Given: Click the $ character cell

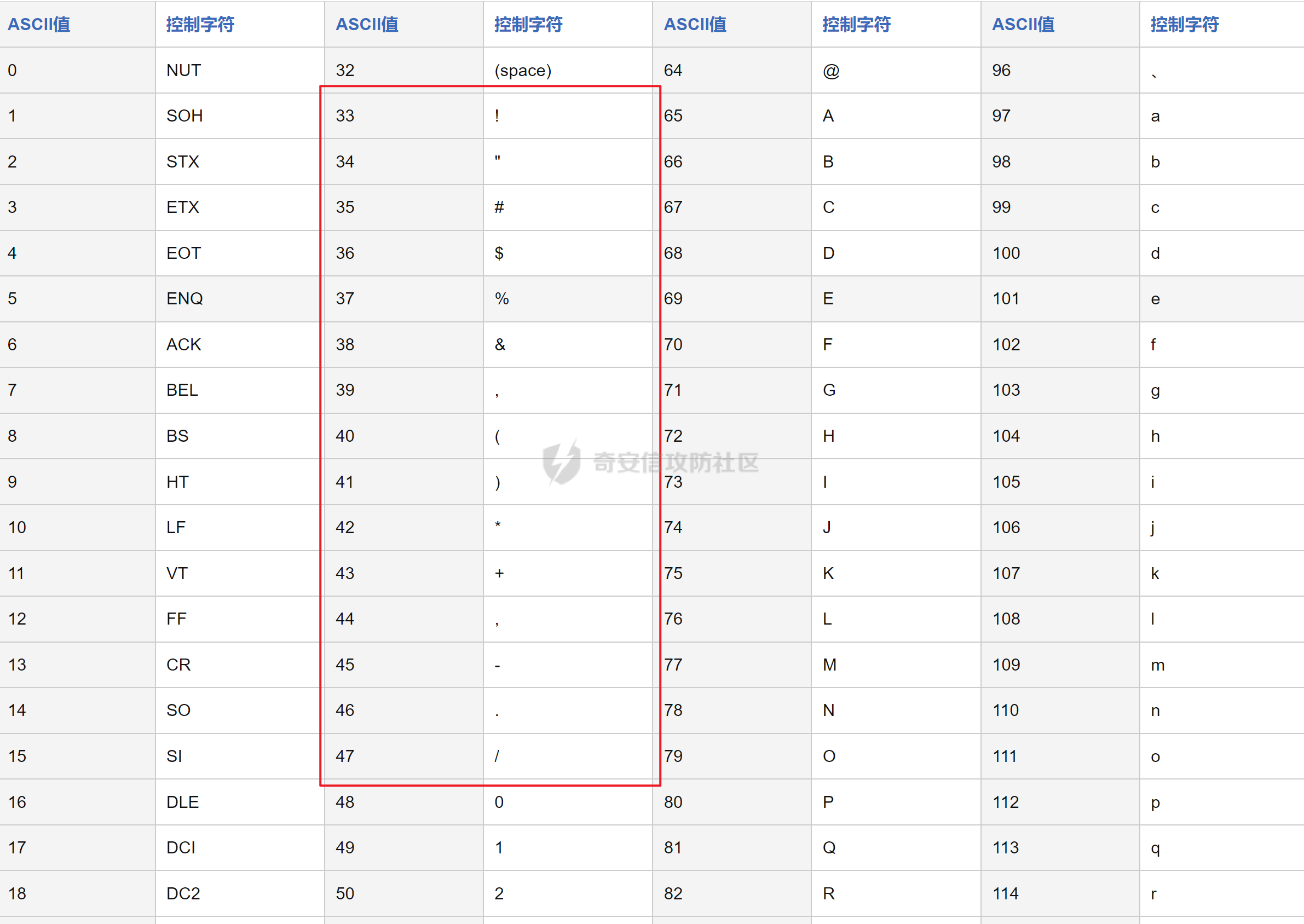Looking at the screenshot, I should pyautogui.click(x=499, y=253).
